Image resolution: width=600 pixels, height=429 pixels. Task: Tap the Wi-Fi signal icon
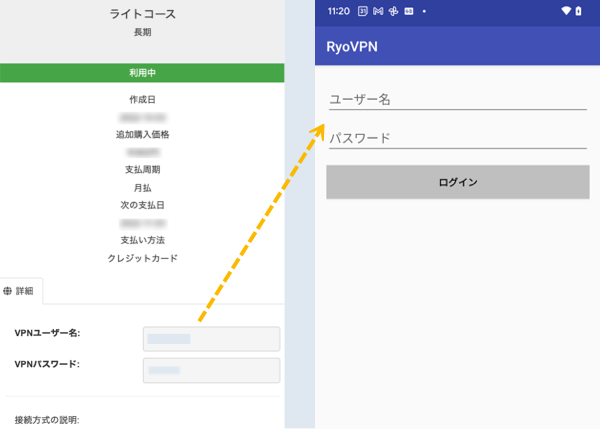566,11
